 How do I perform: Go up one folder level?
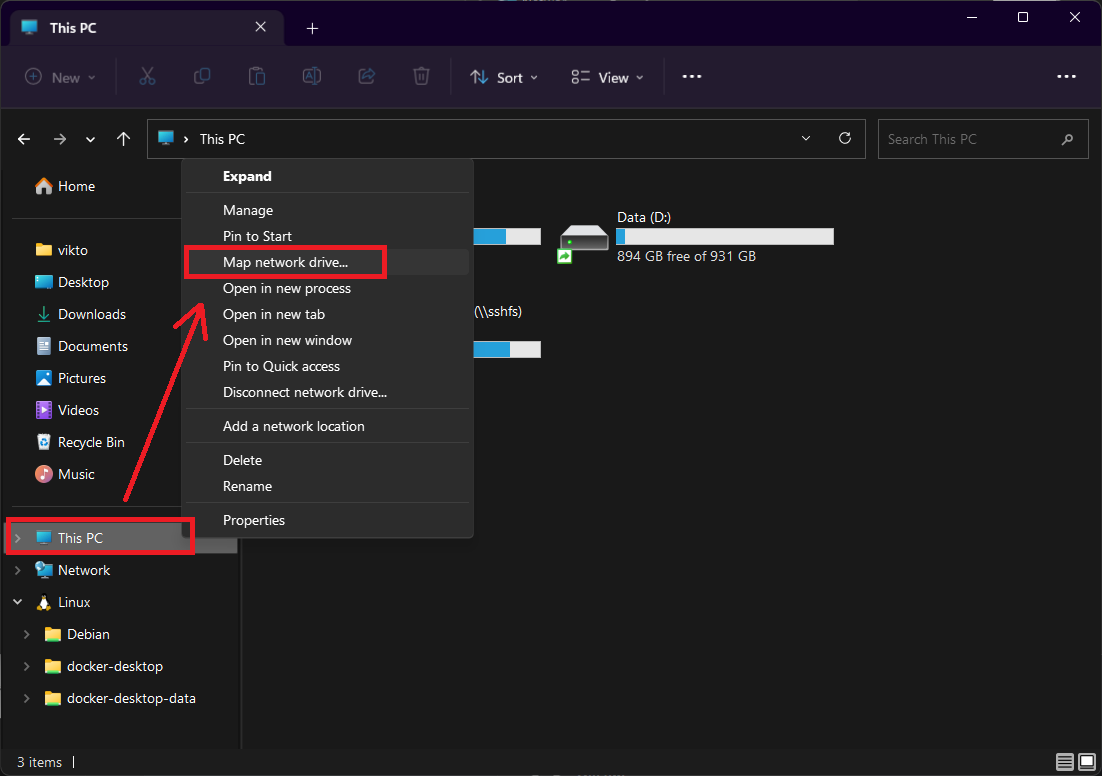pyautogui.click(x=124, y=139)
